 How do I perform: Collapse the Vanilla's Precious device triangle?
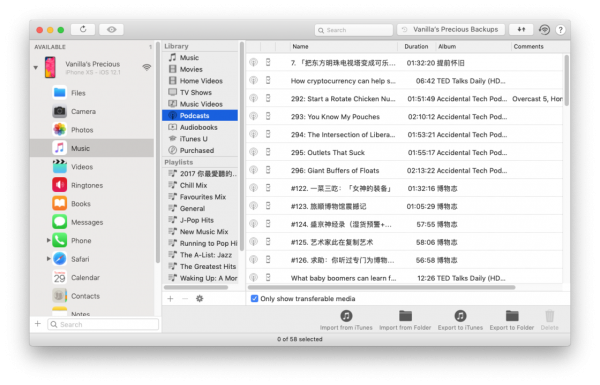click(36, 67)
